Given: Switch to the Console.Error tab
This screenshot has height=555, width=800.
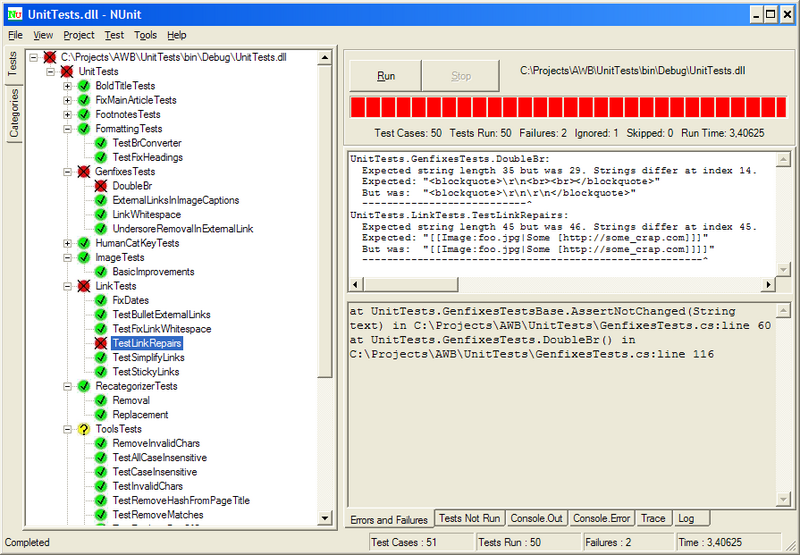Looking at the screenshot, I should (602, 518).
